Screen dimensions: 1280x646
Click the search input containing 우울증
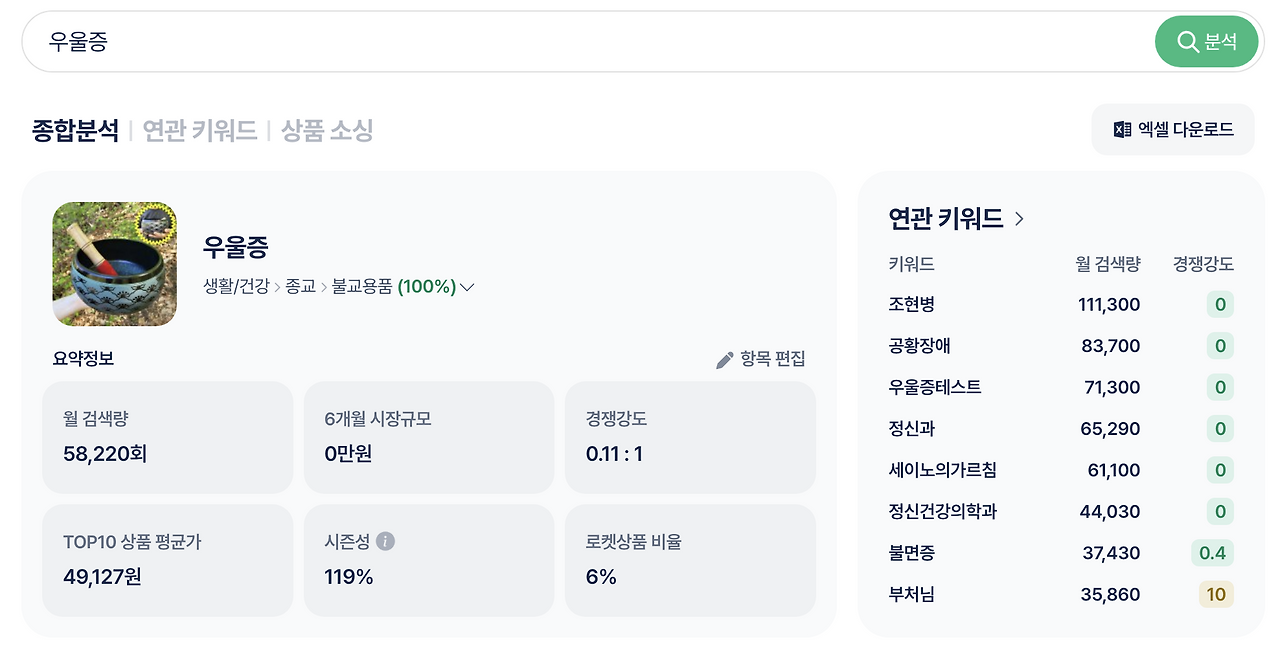(400, 41)
